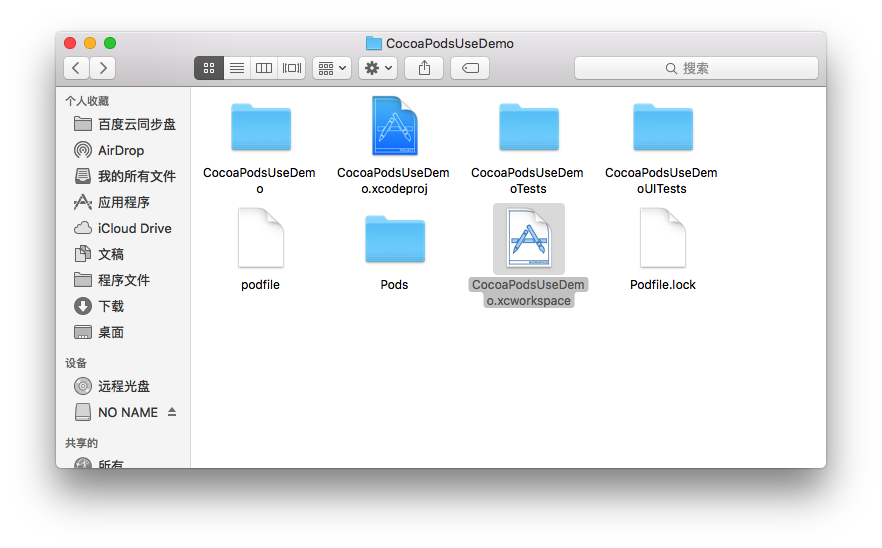This screenshot has width=882, height=548.
Task: Click the 共享的 sidebar section header
Action: [x=81, y=443]
